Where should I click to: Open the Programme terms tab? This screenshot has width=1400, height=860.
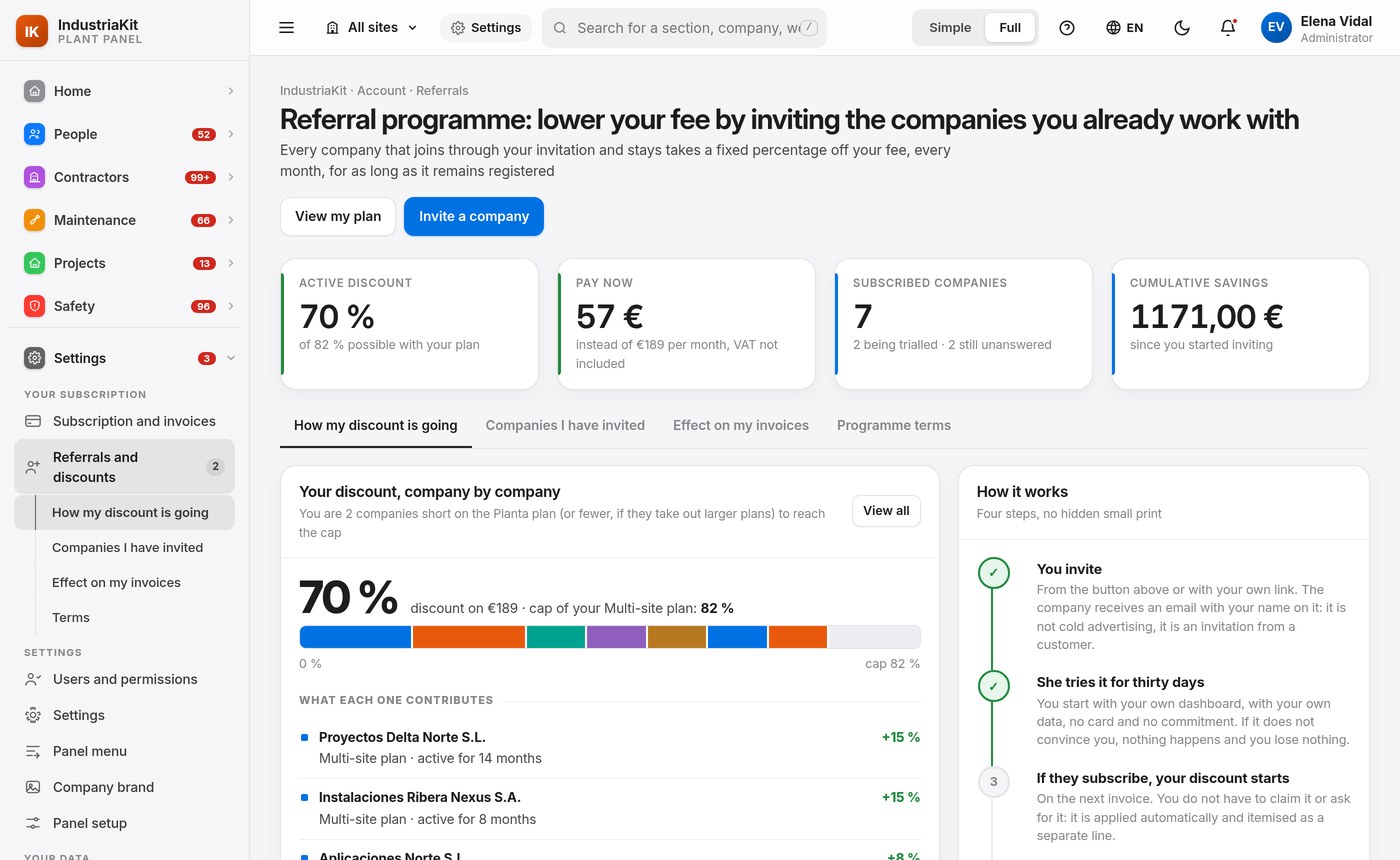tap(894, 426)
